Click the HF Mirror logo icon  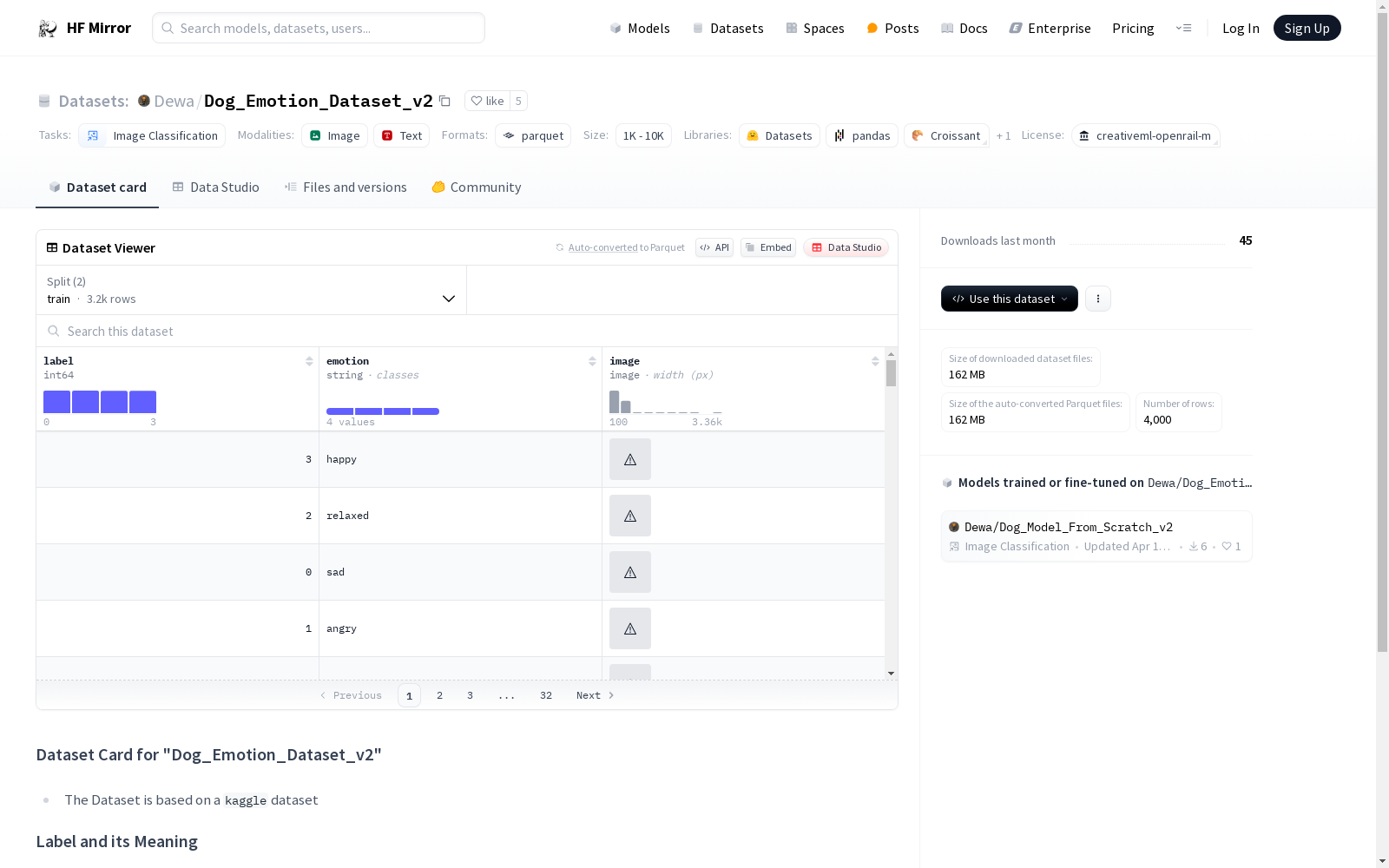pos(47,28)
